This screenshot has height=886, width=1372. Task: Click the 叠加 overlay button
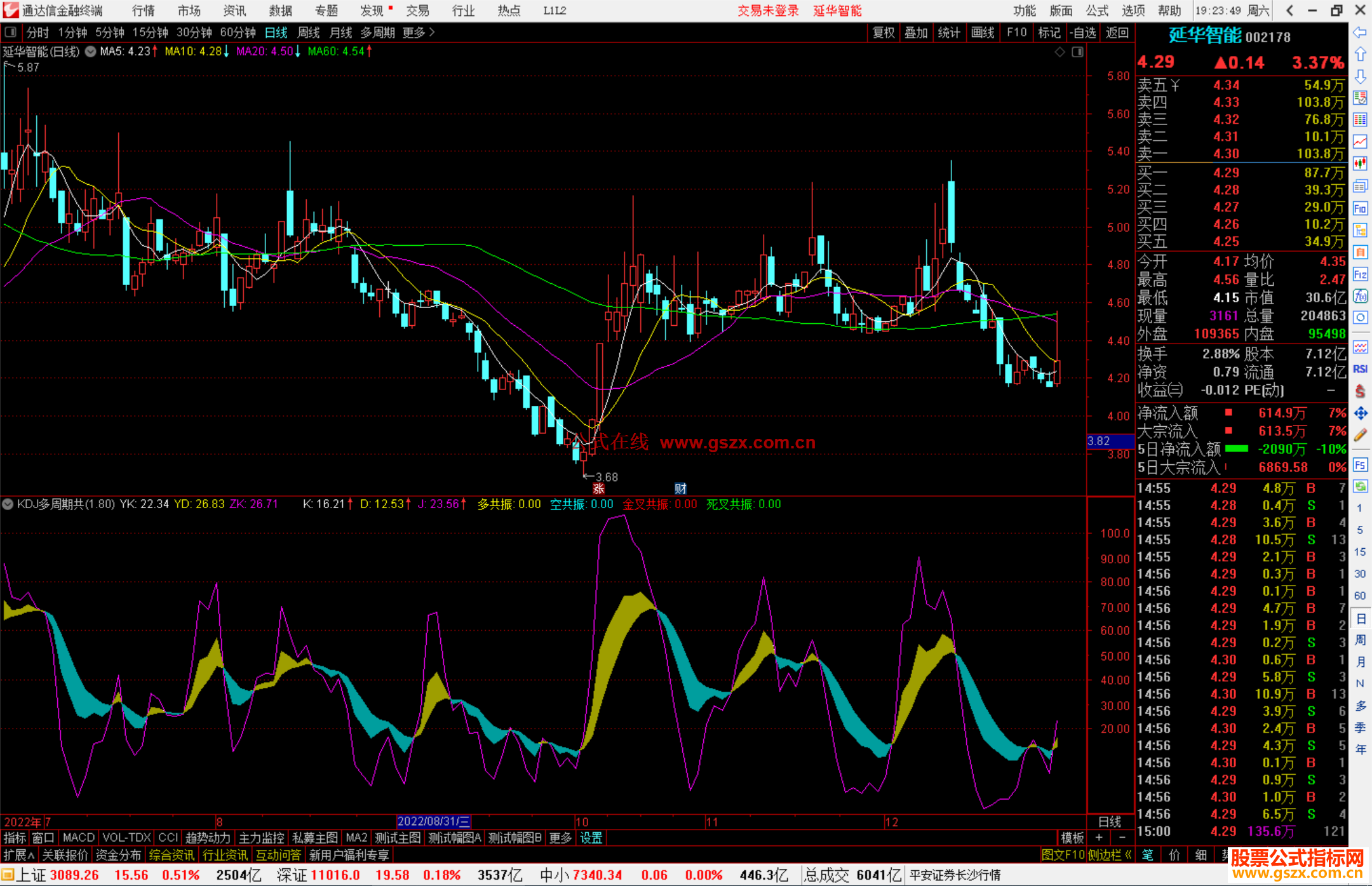point(916,32)
